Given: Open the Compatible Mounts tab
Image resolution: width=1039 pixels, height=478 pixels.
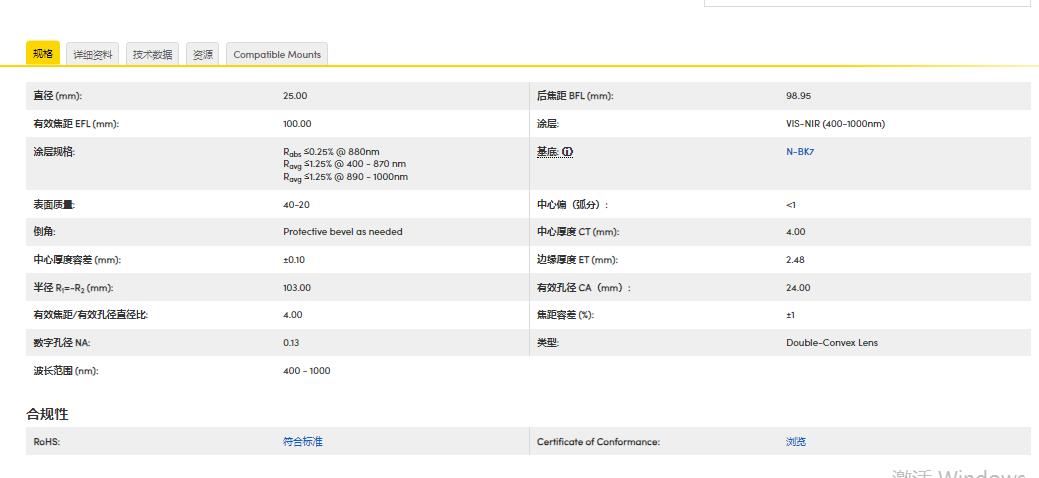Looking at the screenshot, I should 277,54.
